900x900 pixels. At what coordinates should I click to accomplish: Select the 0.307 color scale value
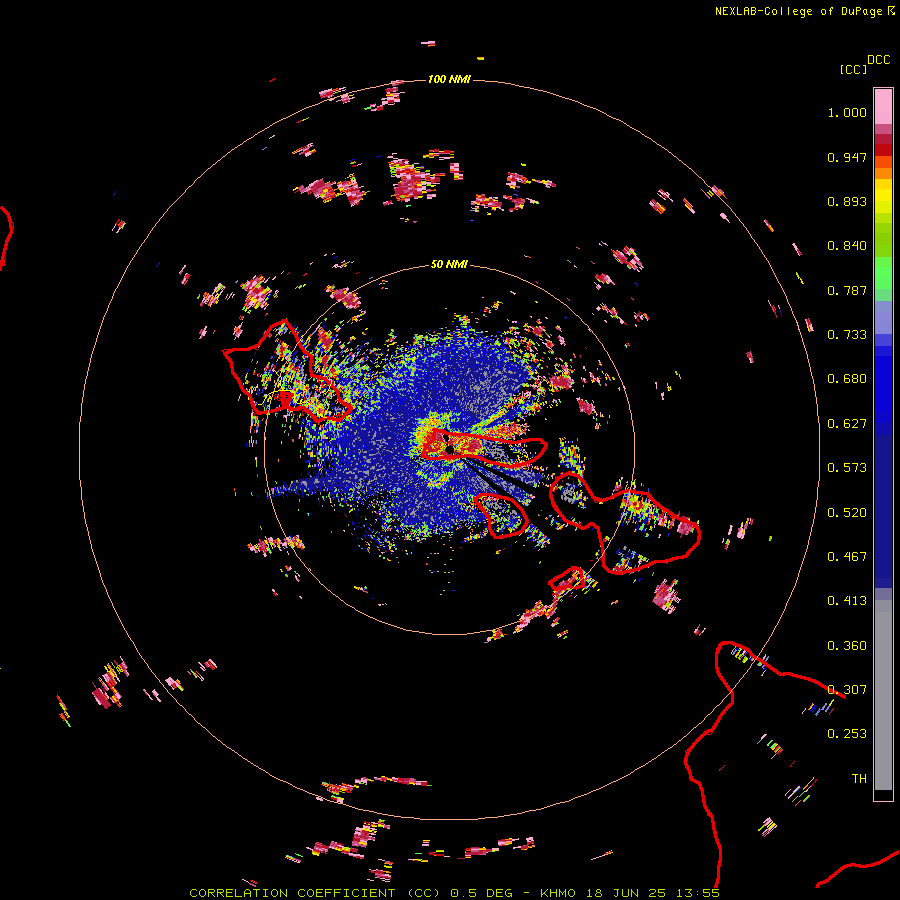[847, 690]
